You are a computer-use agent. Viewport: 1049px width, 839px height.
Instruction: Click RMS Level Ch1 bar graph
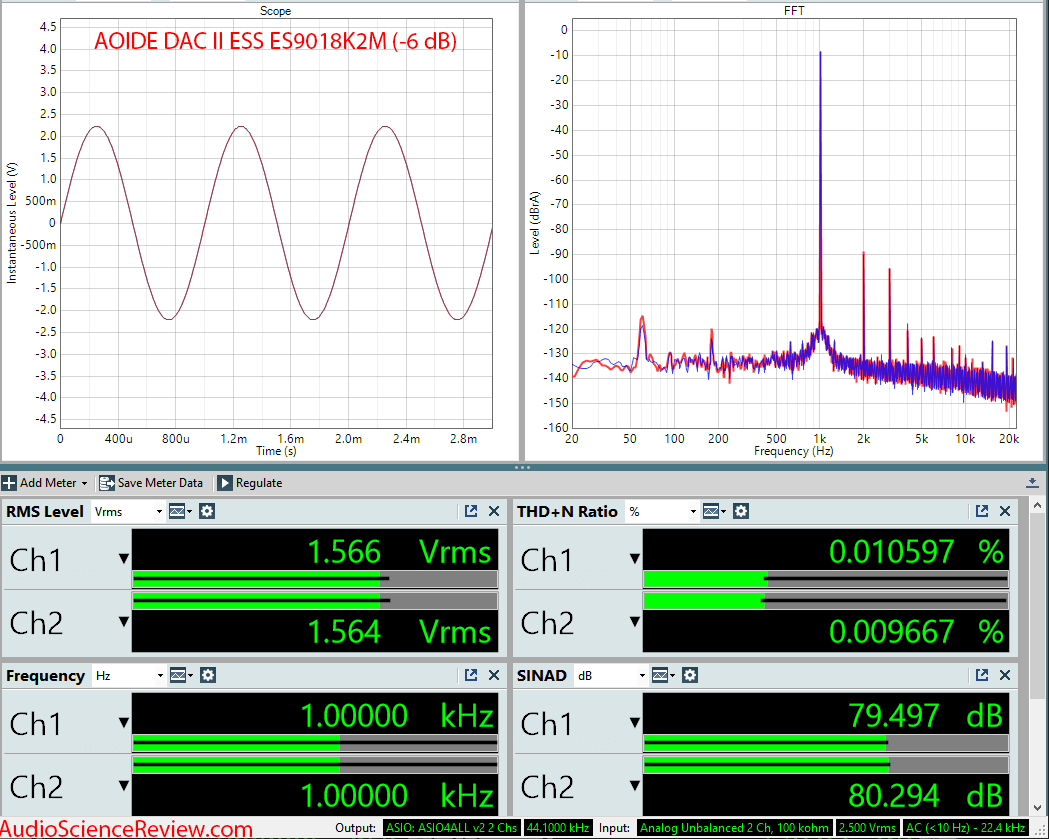[x=315, y=579]
